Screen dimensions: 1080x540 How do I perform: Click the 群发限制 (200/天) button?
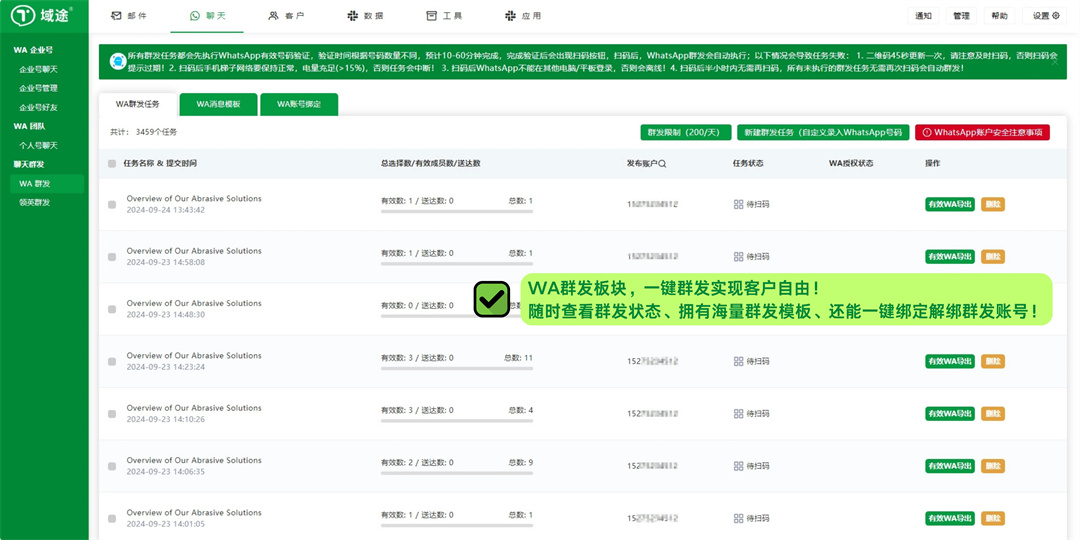pyautogui.click(x=685, y=132)
